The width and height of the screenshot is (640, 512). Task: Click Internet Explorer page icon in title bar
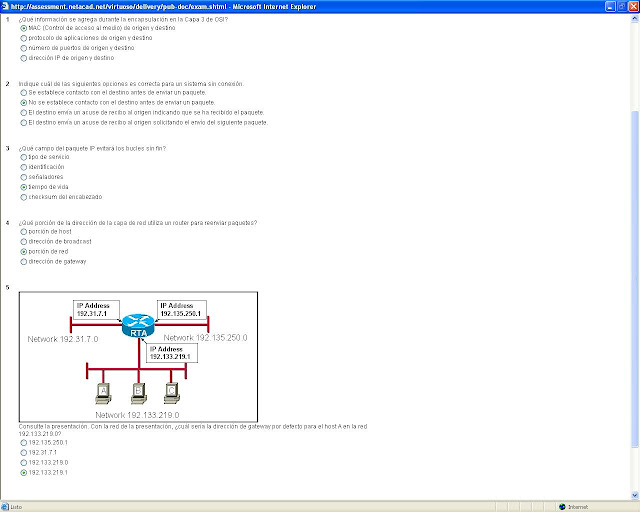5,6
